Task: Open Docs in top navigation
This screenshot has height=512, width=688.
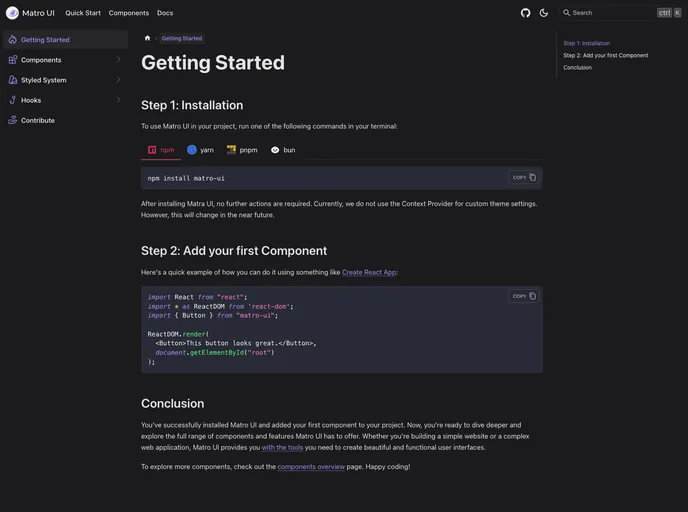Action: 165,13
